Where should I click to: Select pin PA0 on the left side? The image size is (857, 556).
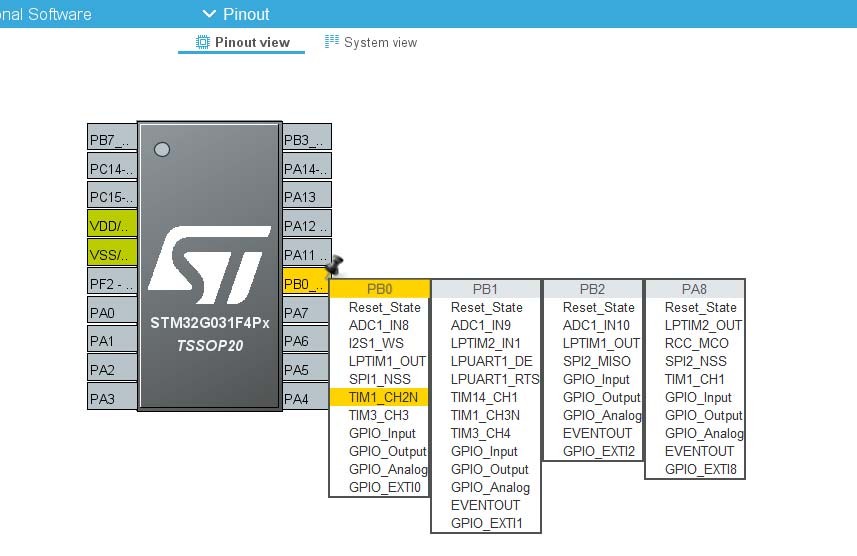click(112, 313)
